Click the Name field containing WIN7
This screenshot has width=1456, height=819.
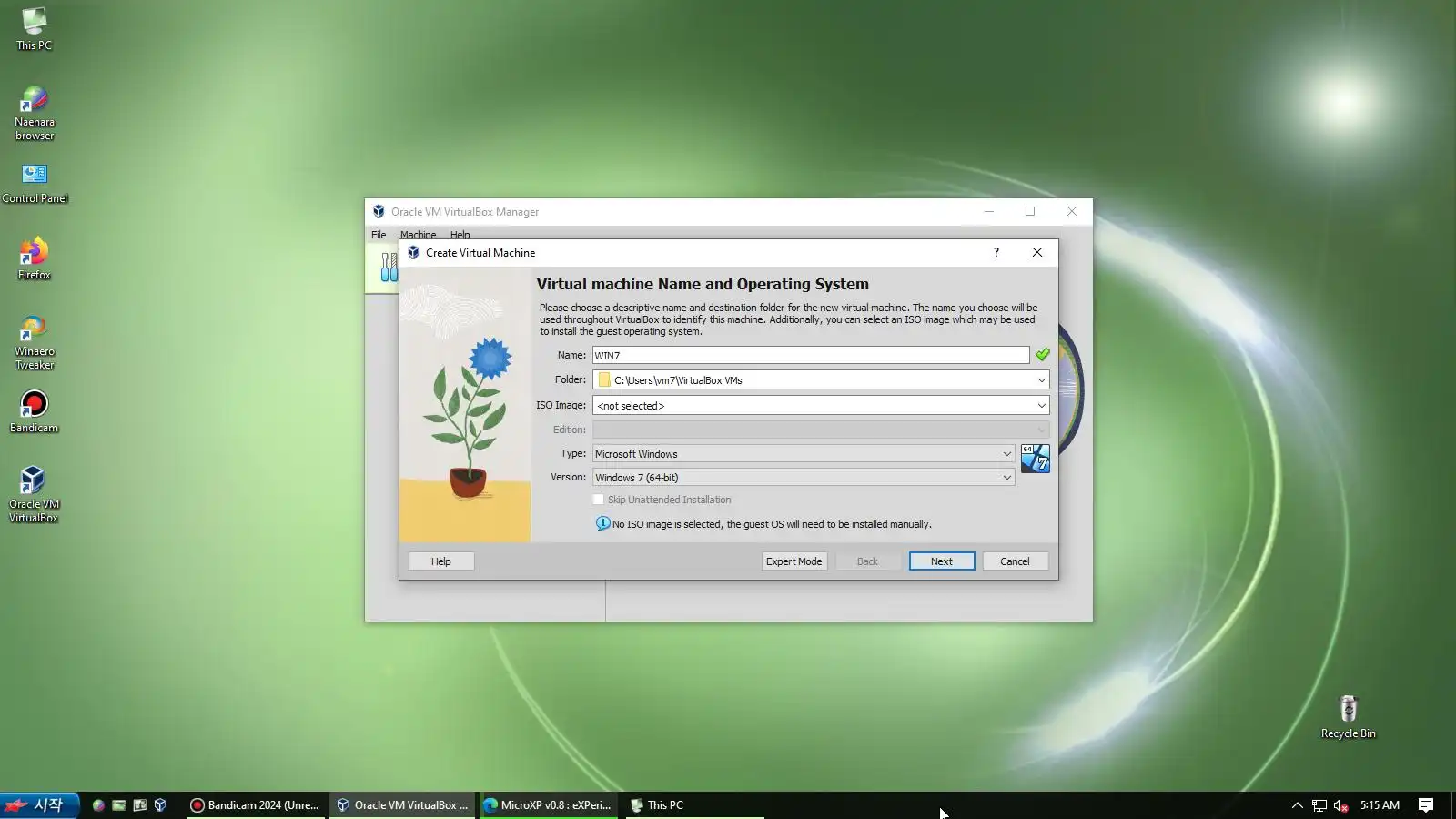tap(811, 355)
